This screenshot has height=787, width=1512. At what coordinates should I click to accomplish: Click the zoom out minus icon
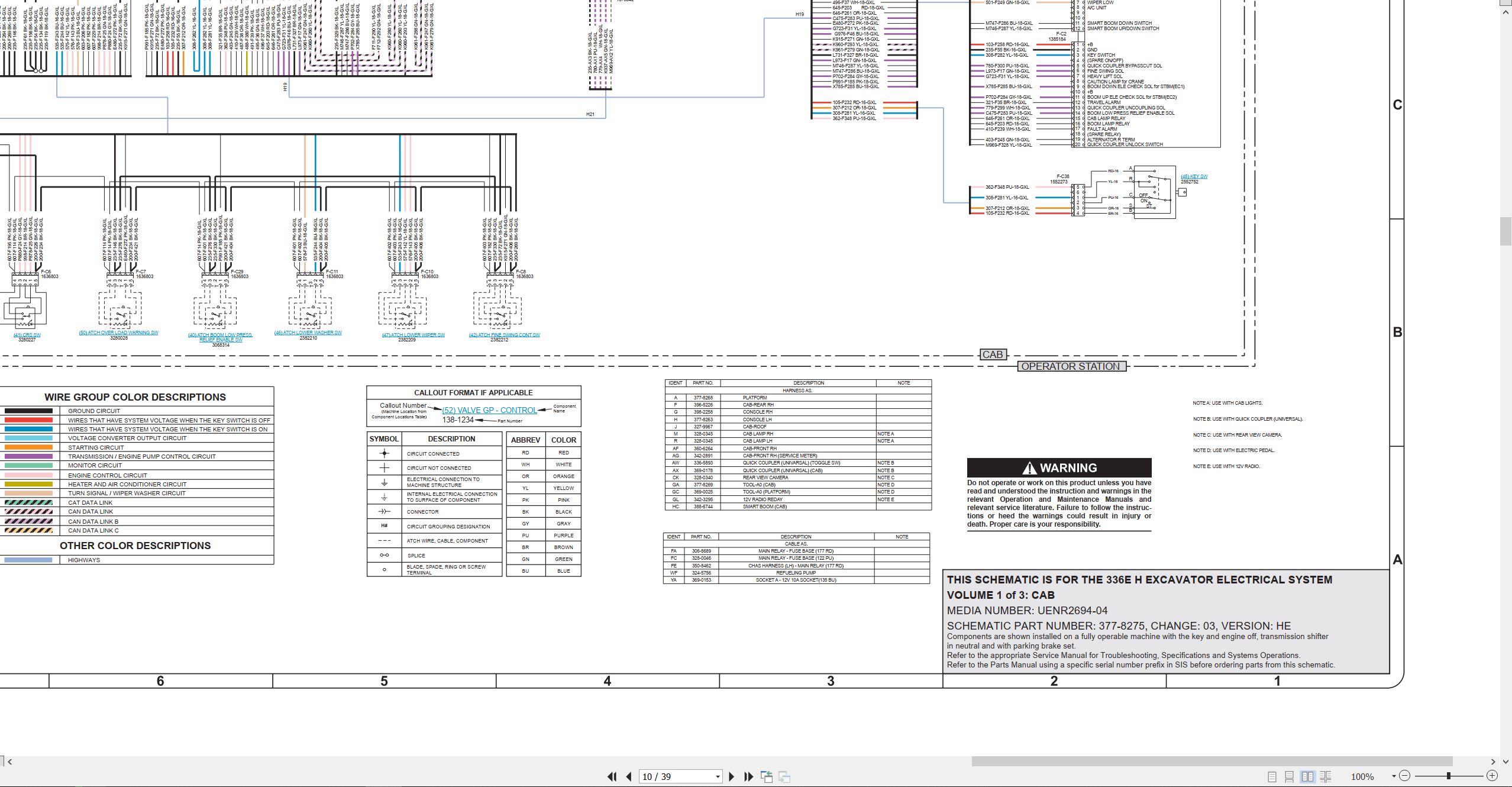(x=1405, y=776)
